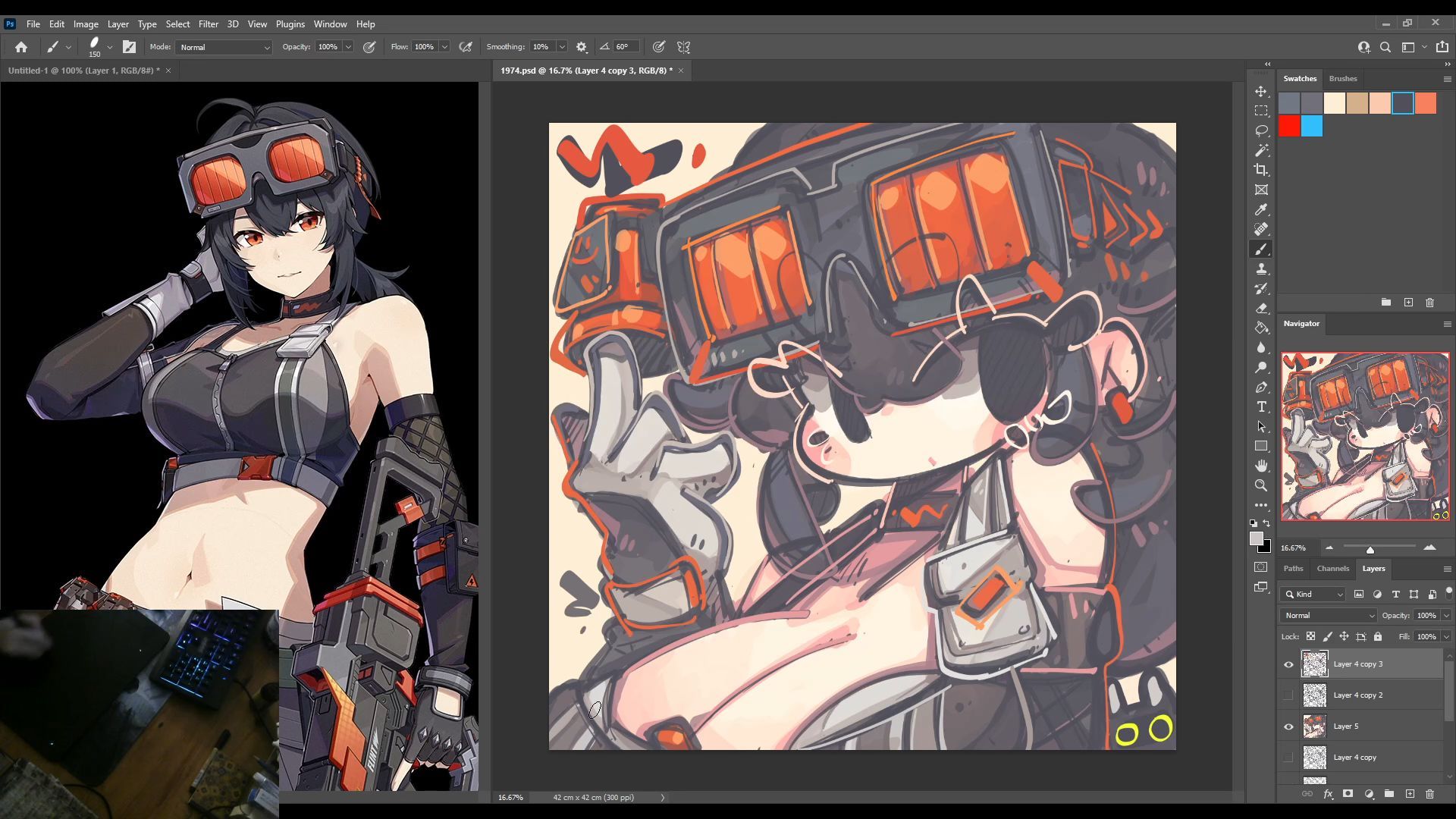1456x819 pixels.
Task: Select the Hand tool
Action: click(x=1261, y=466)
